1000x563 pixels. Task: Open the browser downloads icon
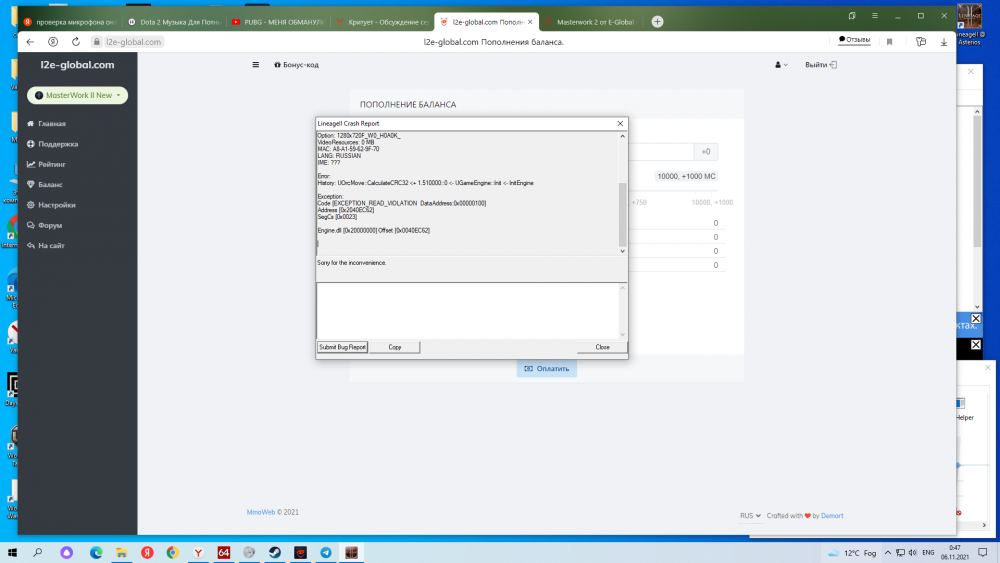[942, 42]
